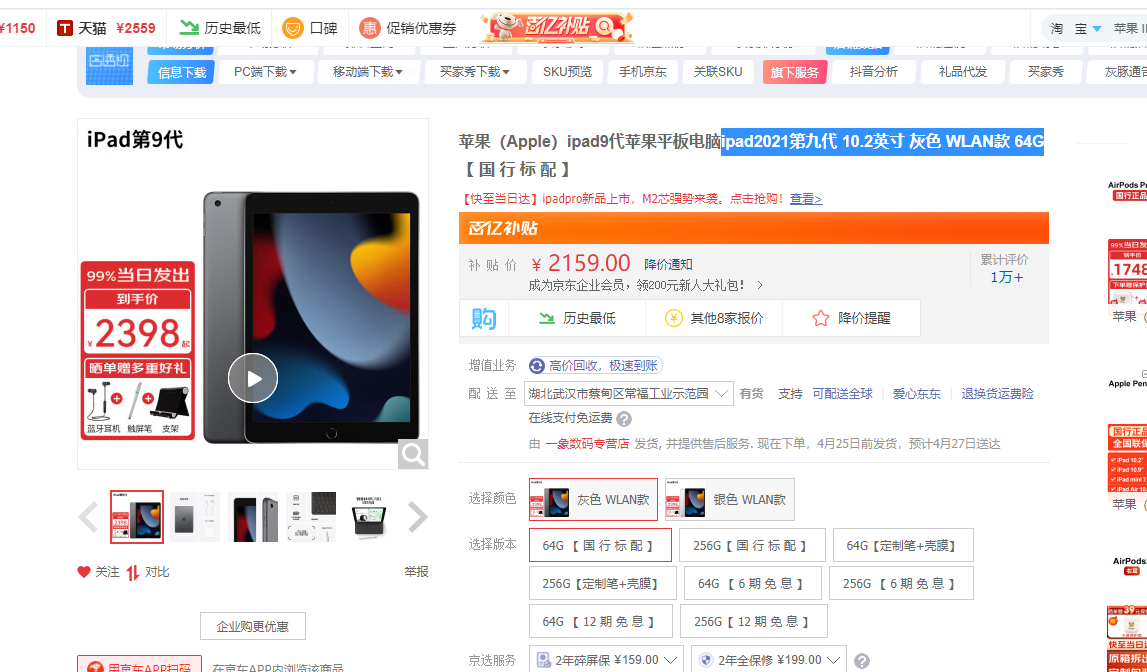The width and height of the screenshot is (1147, 672).
Task: Open the PC端下载 dropdown
Action: pyautogui.click(x=266, y=71)
